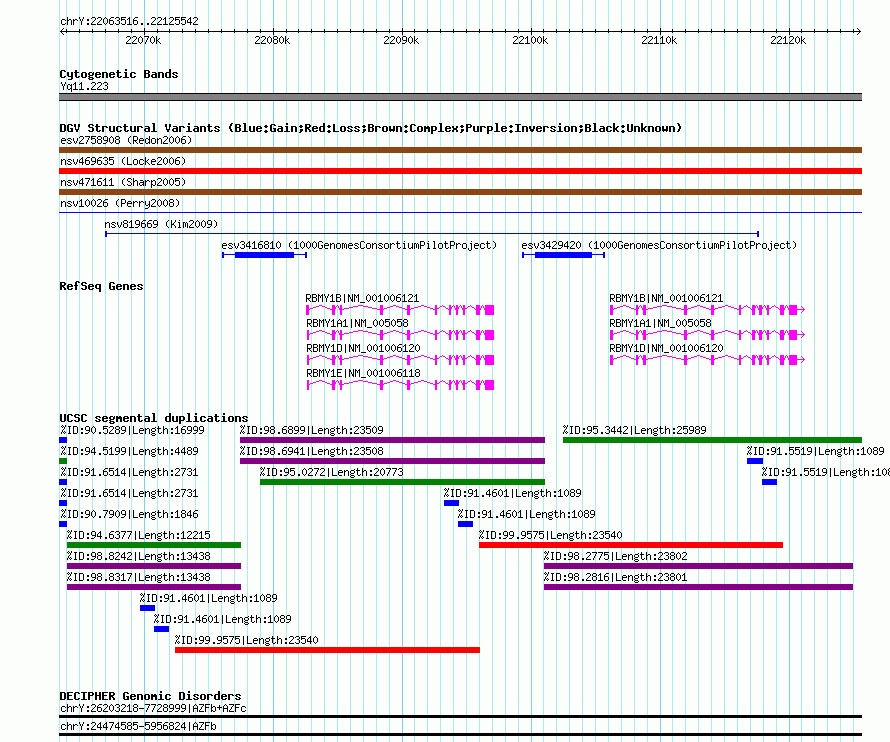
Task: Select duplication %ID:90.7909|Length:1846
Action: point(129,514)
